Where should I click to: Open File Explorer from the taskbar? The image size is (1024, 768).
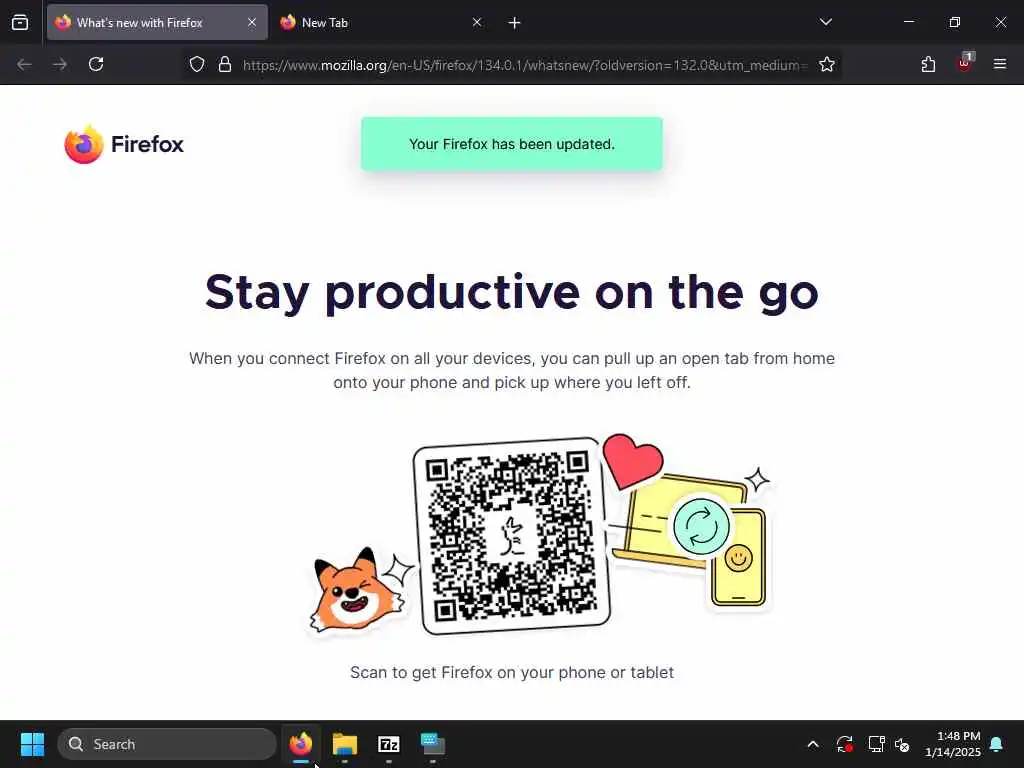(x=345, y=744)
